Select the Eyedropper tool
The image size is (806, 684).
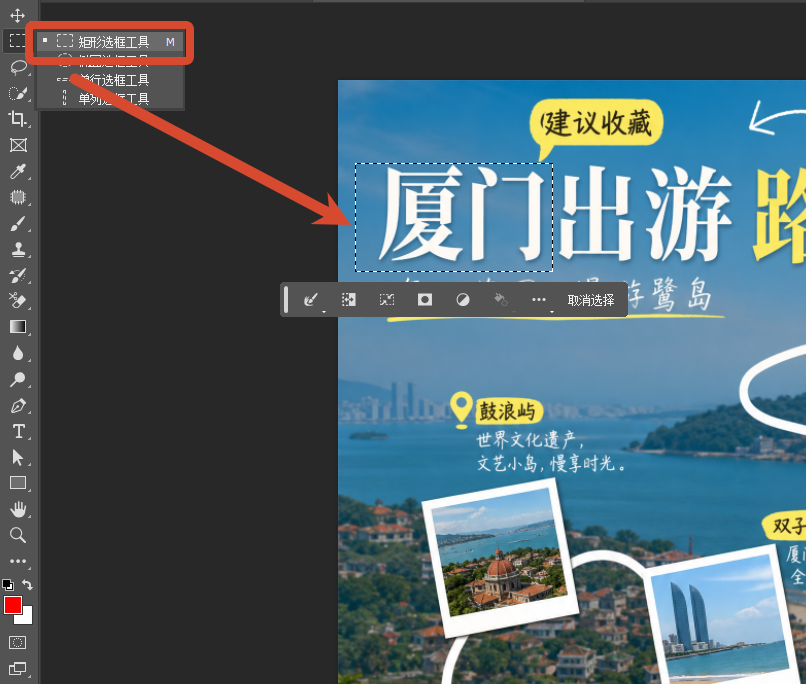point(18,171)
